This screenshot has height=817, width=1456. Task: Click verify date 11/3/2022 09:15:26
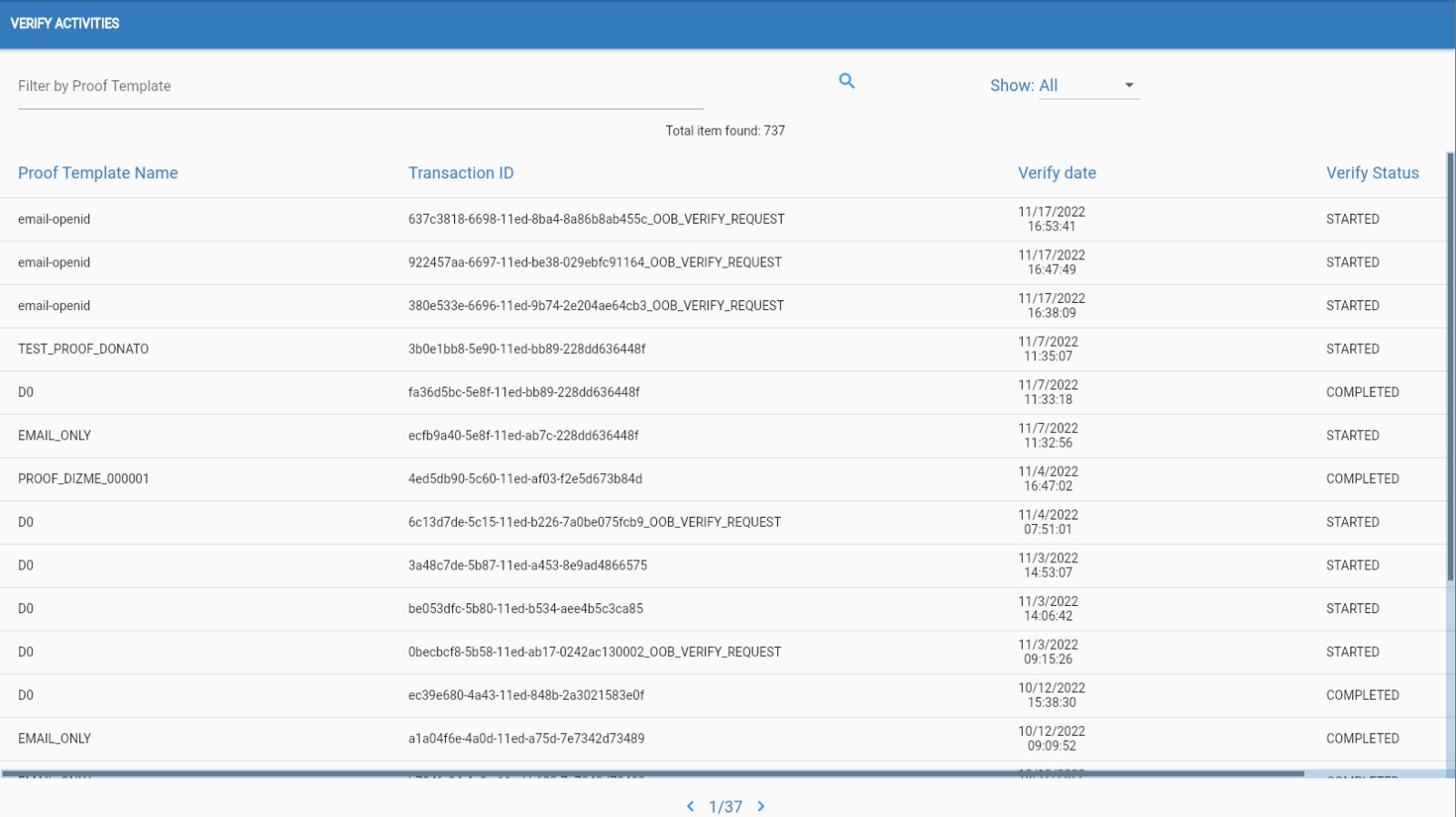click(x=1048, y=652)
